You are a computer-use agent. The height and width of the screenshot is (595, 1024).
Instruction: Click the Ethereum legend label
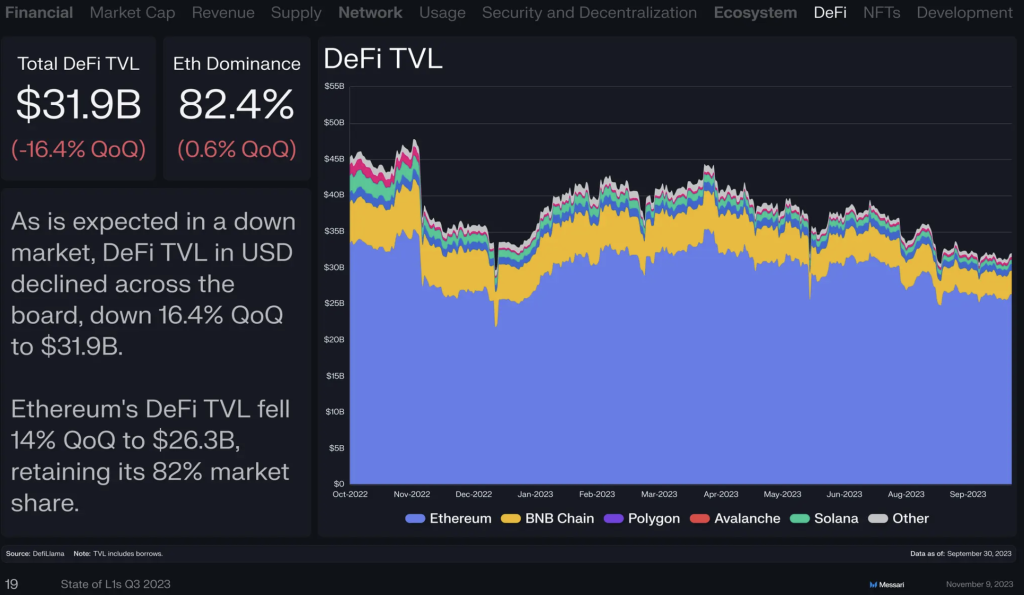coord(460,519)
